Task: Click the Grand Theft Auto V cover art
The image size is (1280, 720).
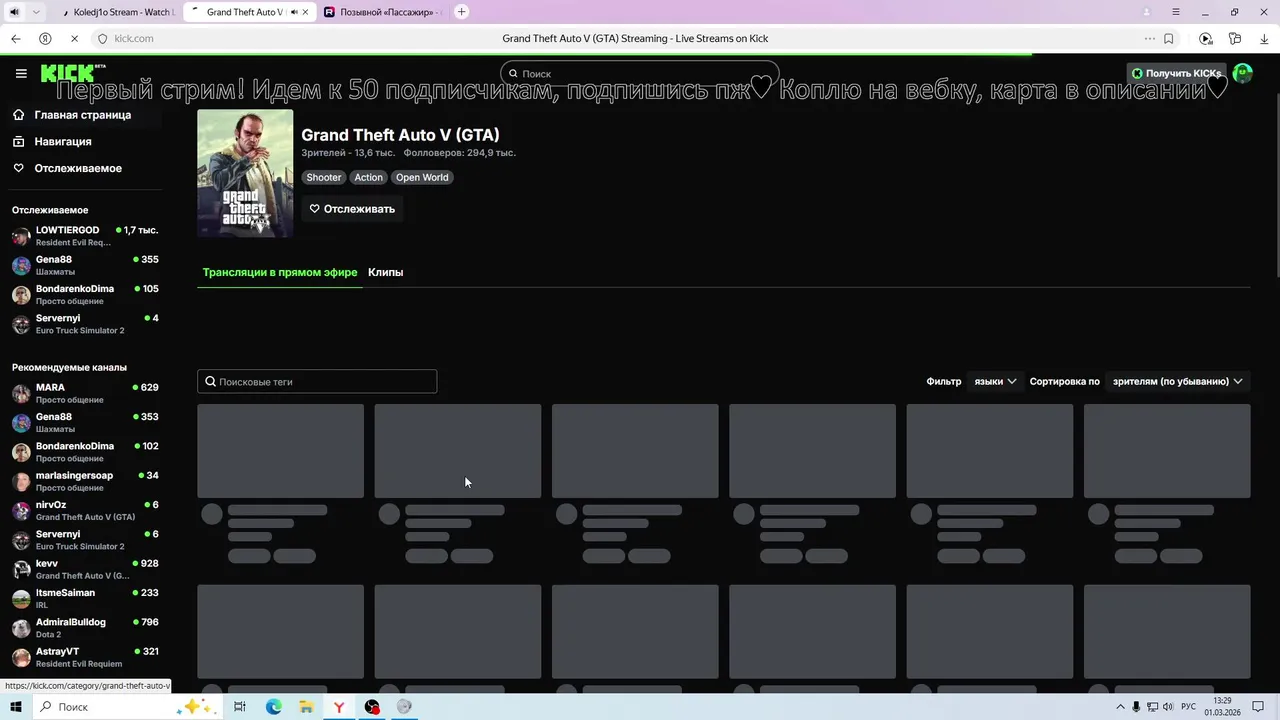Action: coord(245,173)
